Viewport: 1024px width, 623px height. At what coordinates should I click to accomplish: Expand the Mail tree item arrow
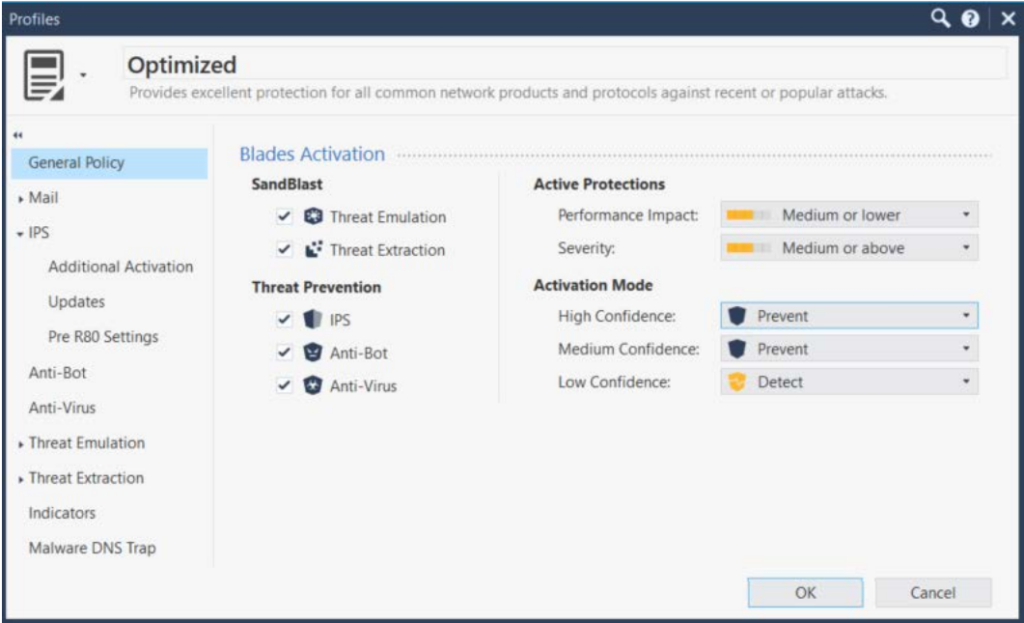pyautogui.click(x=21, y=199)
